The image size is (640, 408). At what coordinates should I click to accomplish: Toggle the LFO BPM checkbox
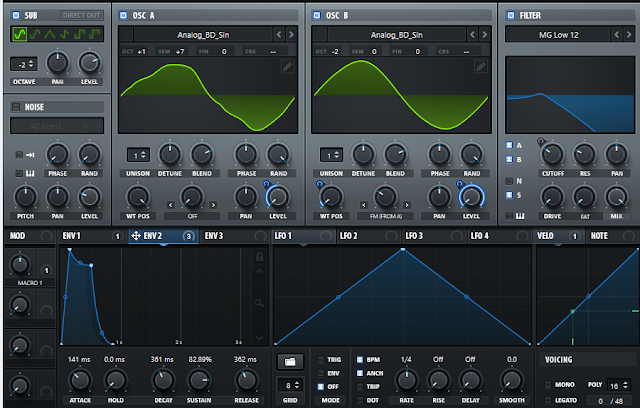click(360, 360)
